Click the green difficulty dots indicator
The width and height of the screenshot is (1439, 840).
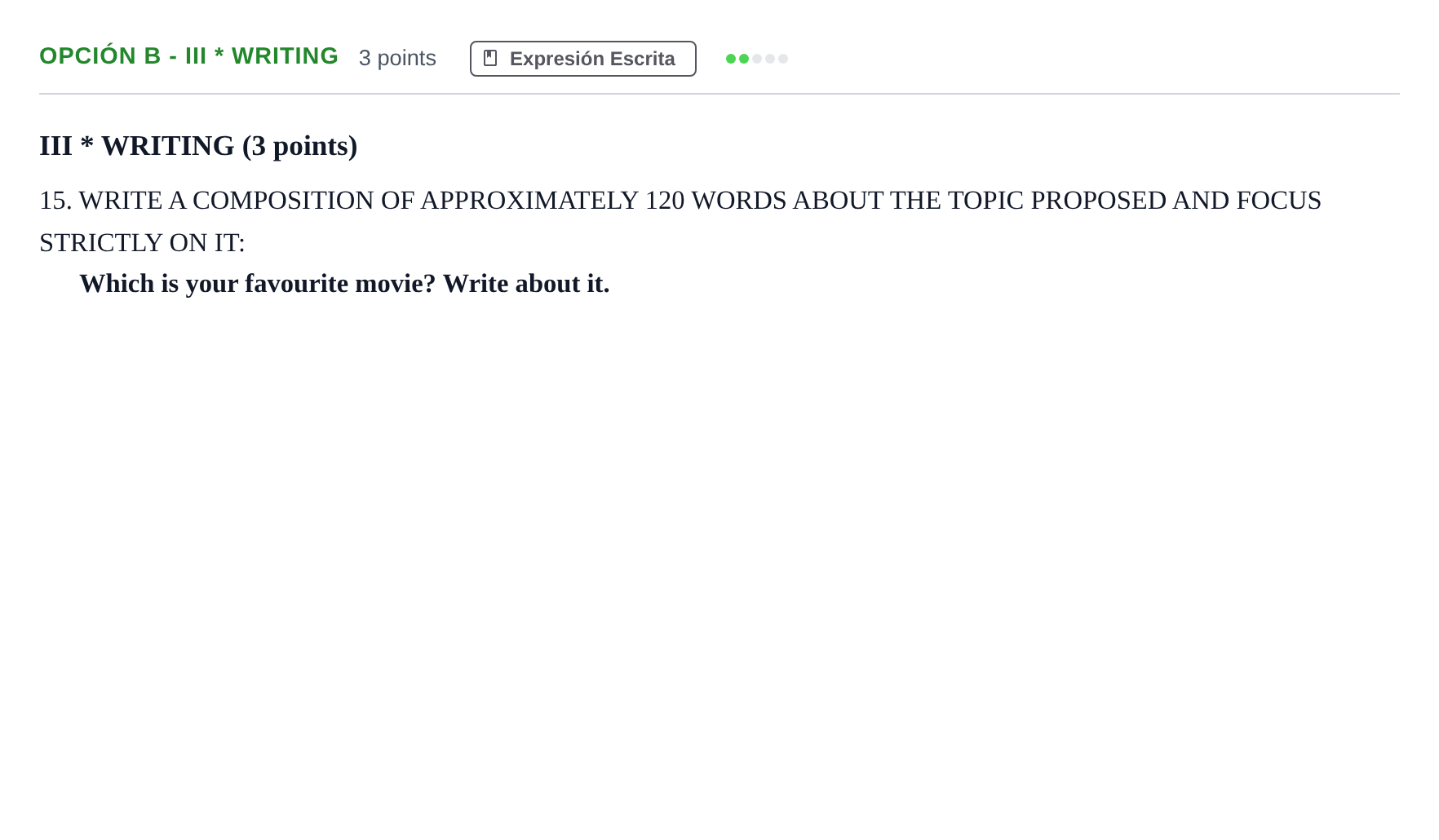click(x=756, y=59)
